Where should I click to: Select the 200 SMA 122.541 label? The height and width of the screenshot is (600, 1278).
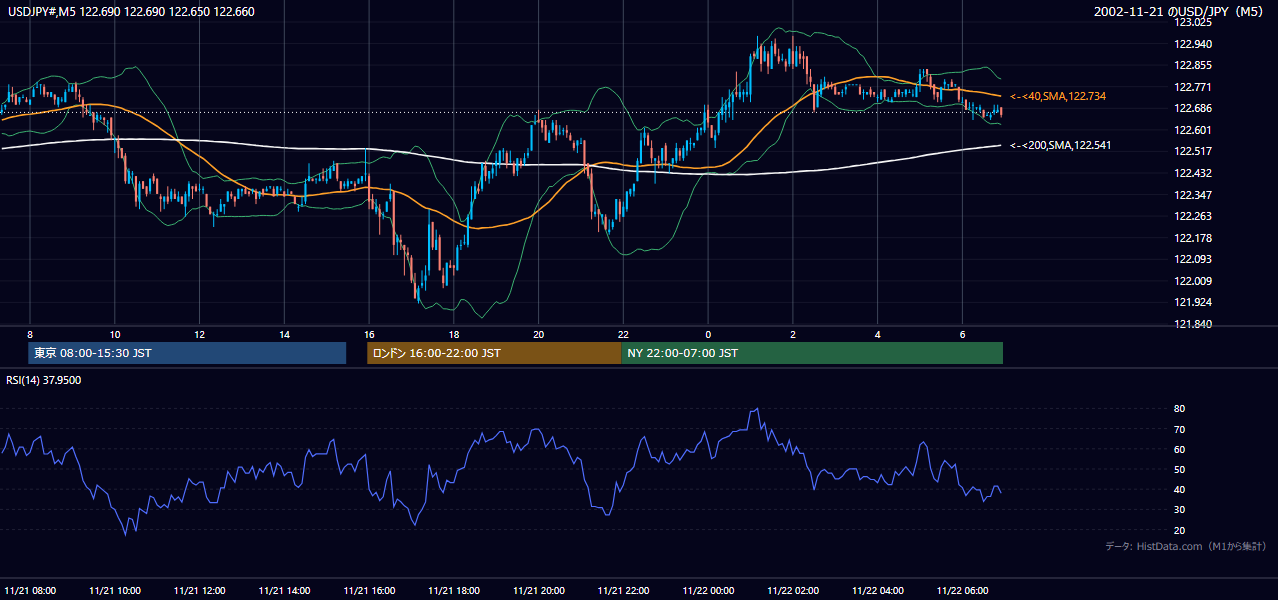click(1060, 145)
